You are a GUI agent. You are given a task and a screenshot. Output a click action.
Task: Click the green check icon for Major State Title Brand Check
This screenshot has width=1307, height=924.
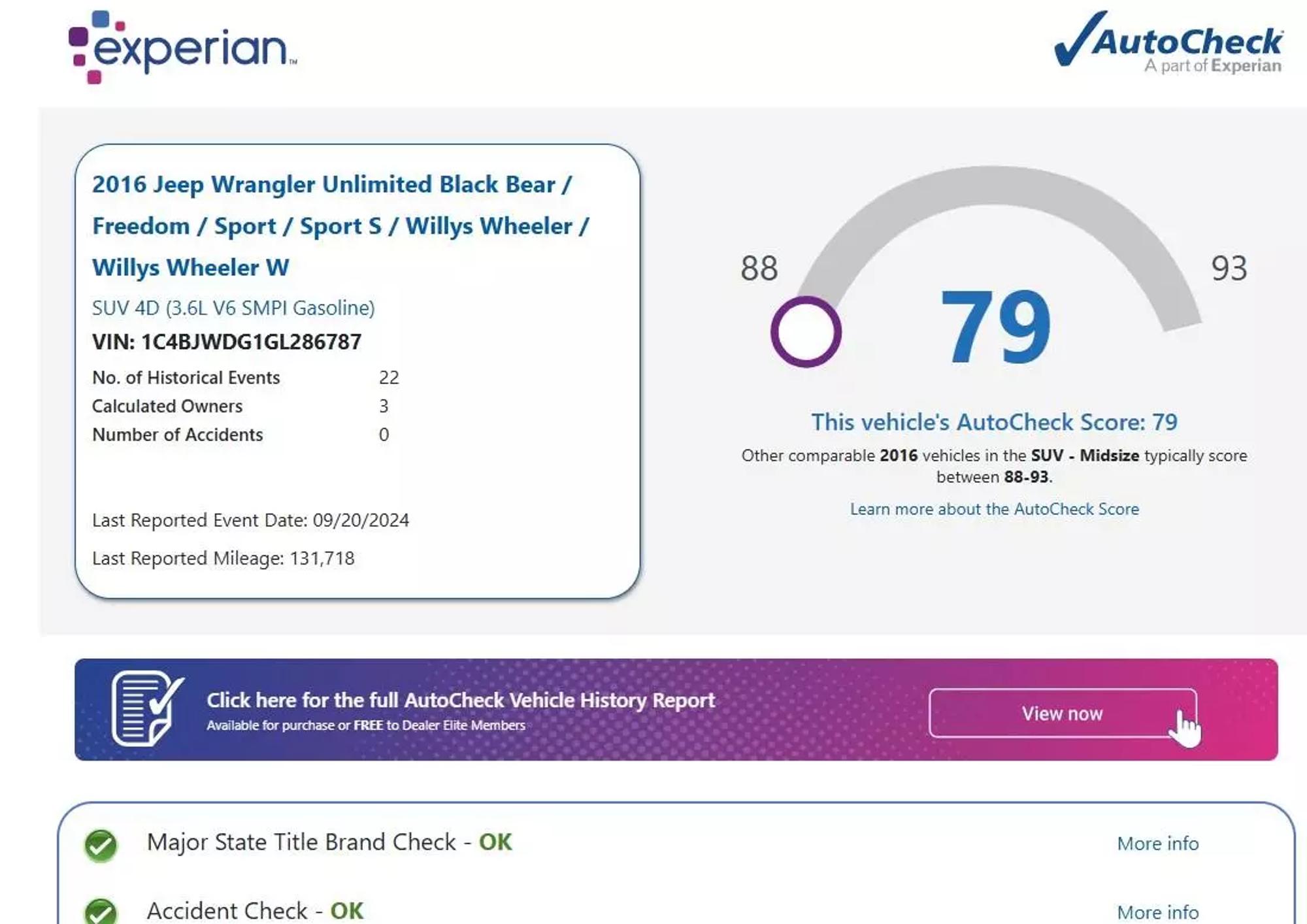[101, 846]
